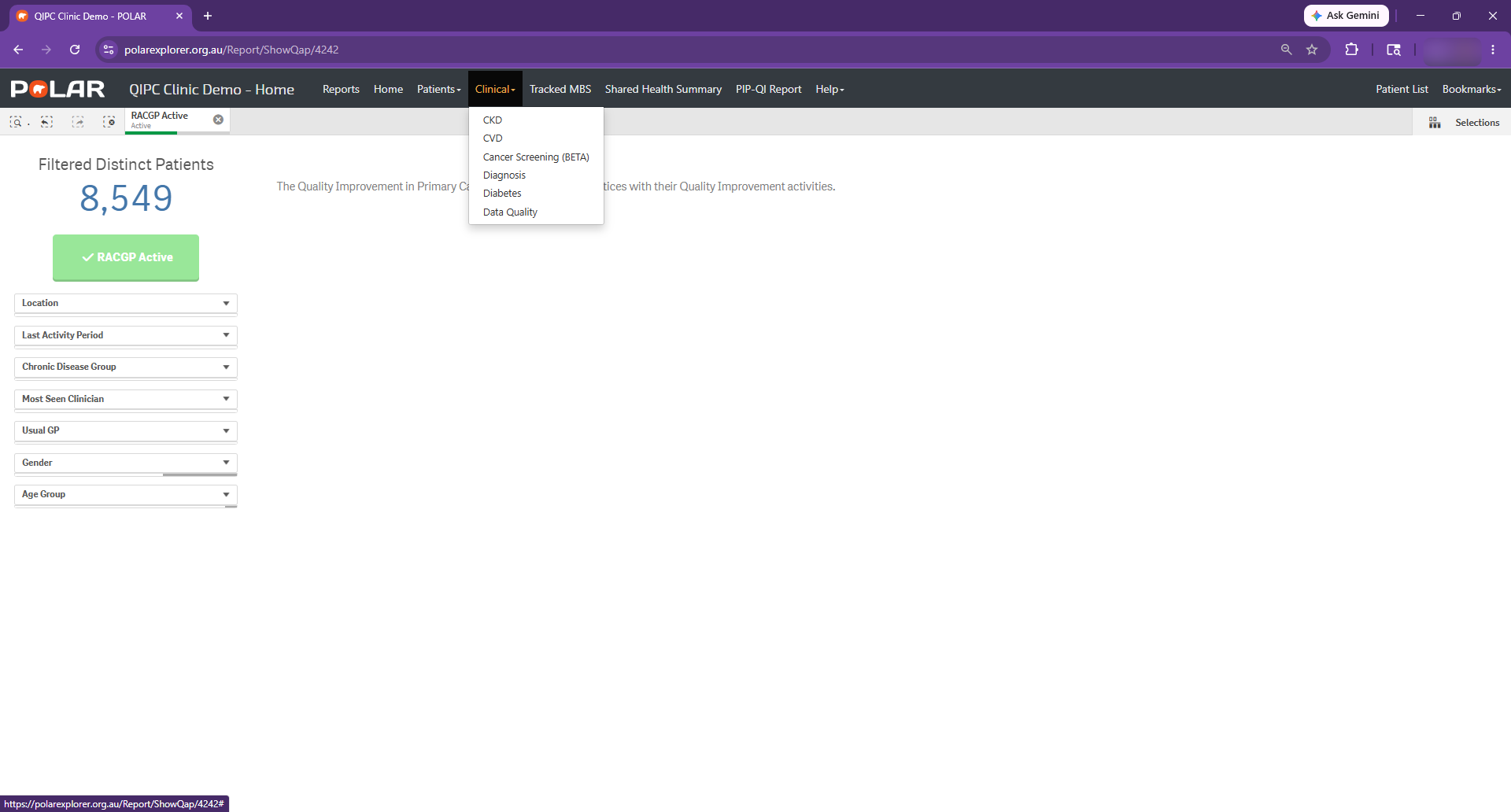Open the Help dropdown menu
Image resolution: width=1511 pixels, height=812 pixels.
point(829,89)
